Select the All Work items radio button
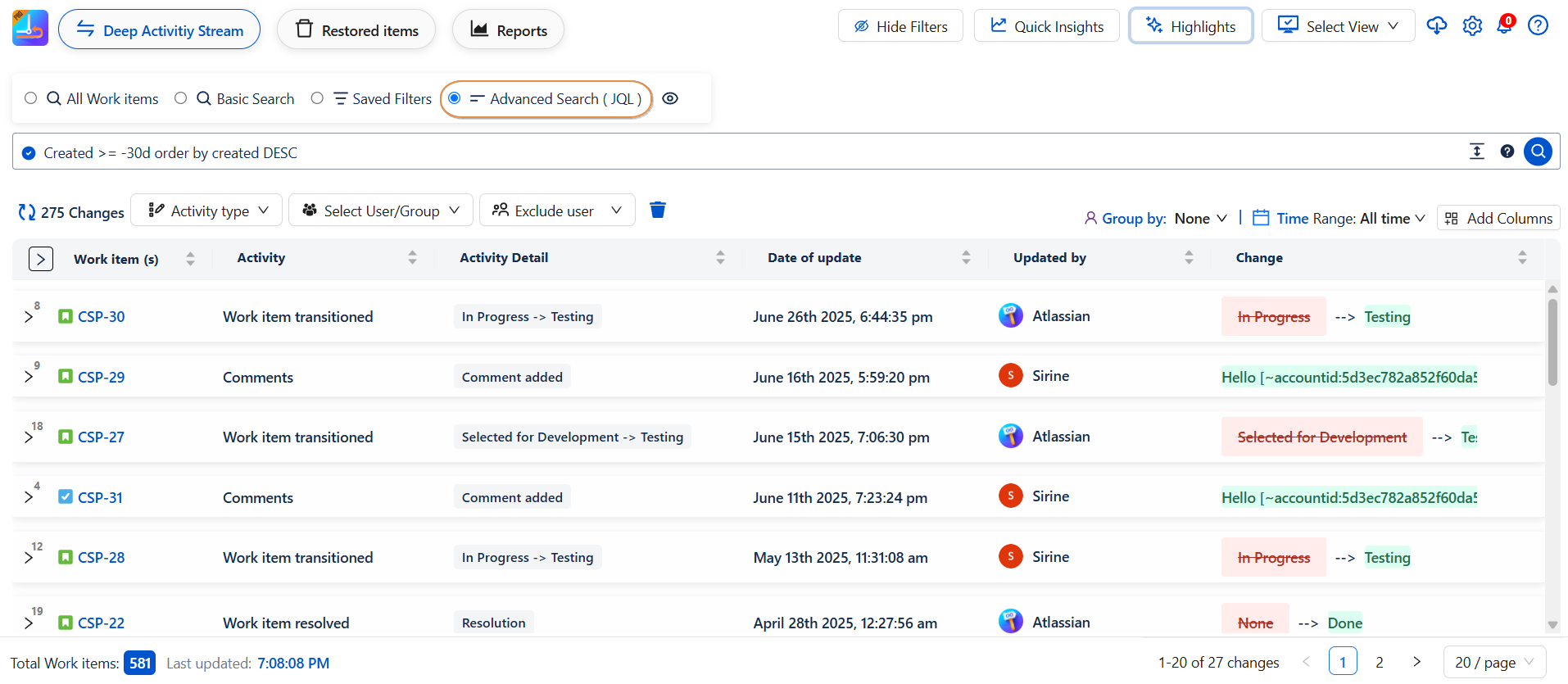The height and width of the screenshot is (684, 1568). pyautogui.click(x=31, y=98)
